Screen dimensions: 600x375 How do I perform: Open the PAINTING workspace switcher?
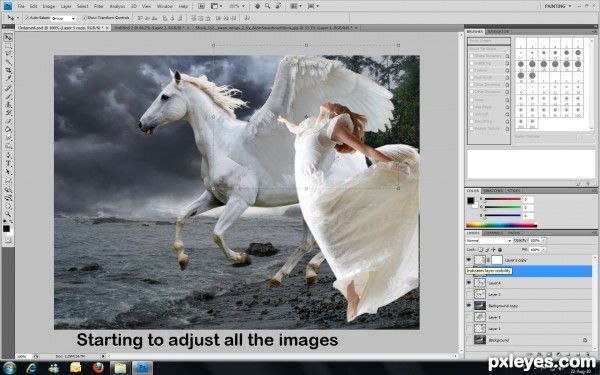pyautogui.click(x=558, y=6)
